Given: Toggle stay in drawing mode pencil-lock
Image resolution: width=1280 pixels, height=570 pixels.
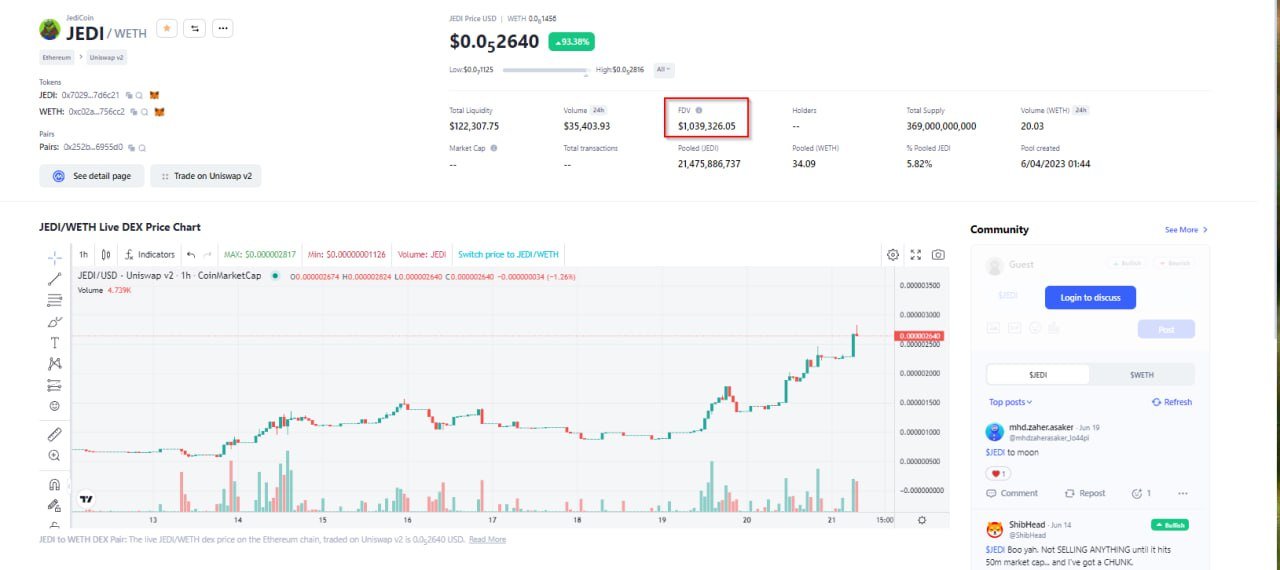Looking at the screenshot, I should [x=54, y=505].
